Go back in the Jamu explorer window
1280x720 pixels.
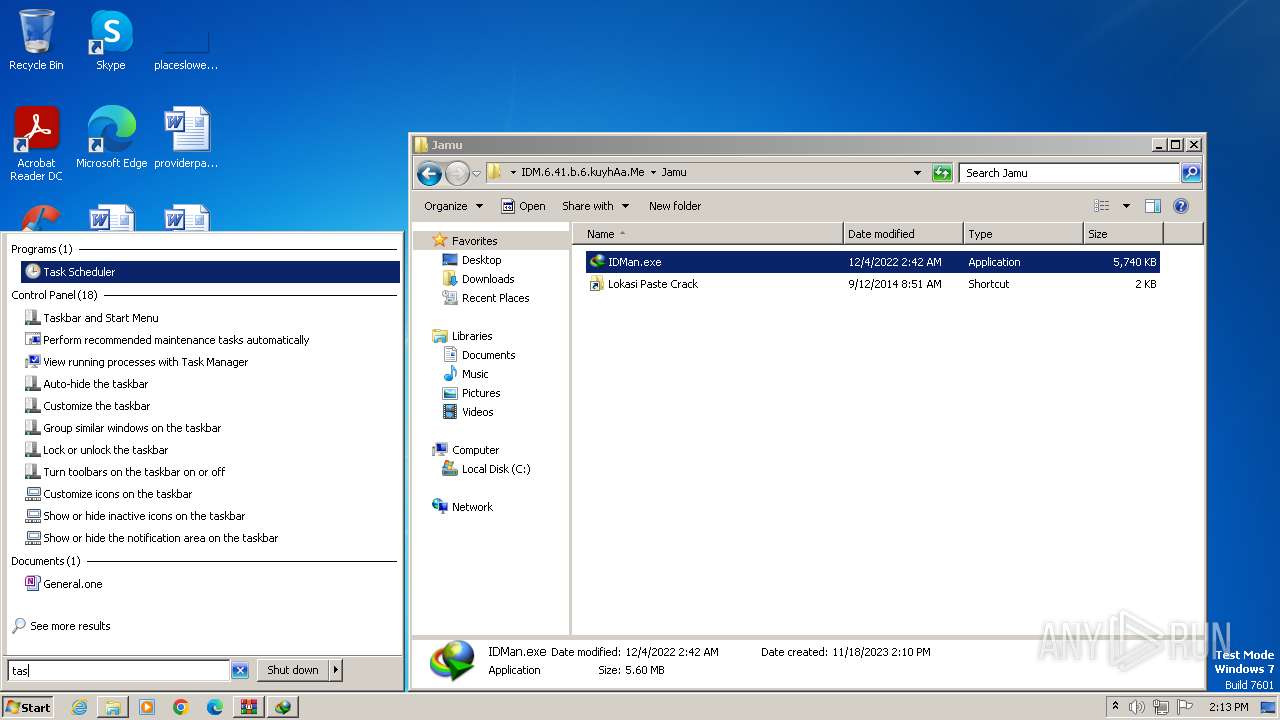point(429,173)
